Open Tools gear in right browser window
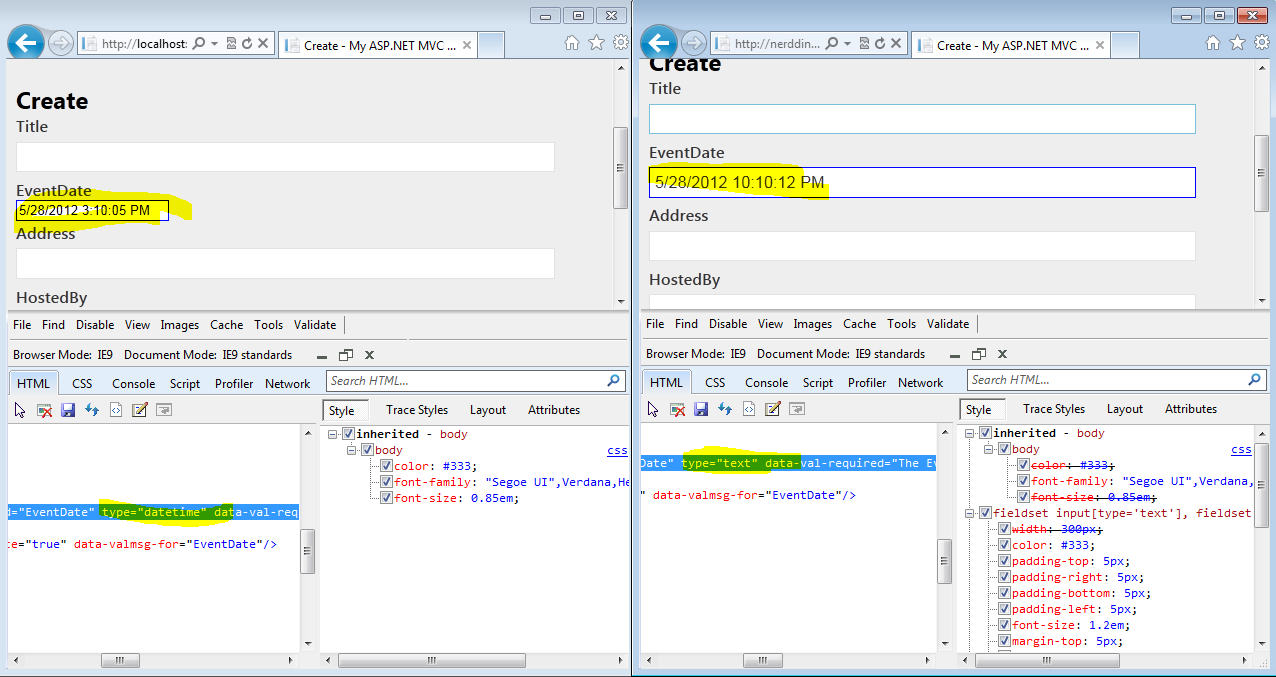Viewport: 1276px width, 677px height. click(1261, 43)
